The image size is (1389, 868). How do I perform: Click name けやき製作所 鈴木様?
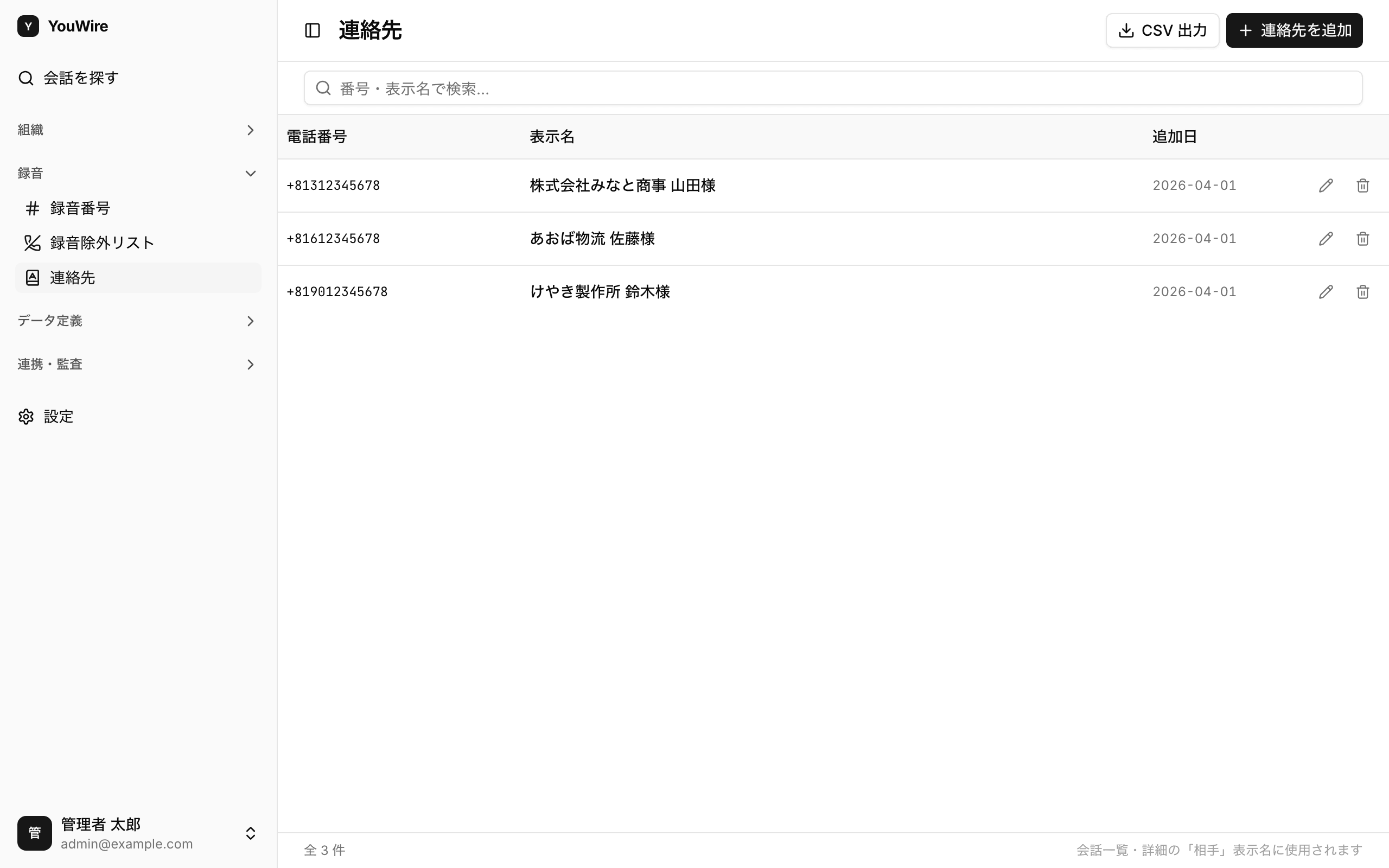click(600, 292)
